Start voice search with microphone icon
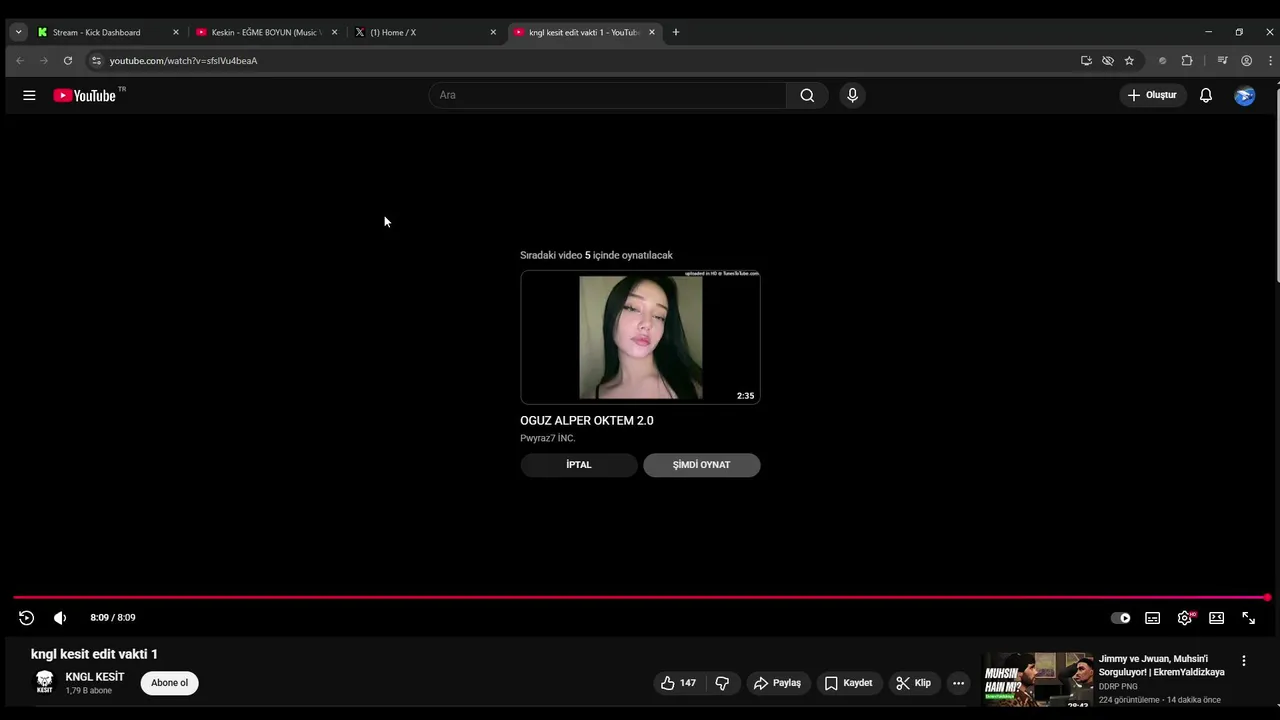The image size is (1280, 720). pyautogui.click(x=852, y=95)
